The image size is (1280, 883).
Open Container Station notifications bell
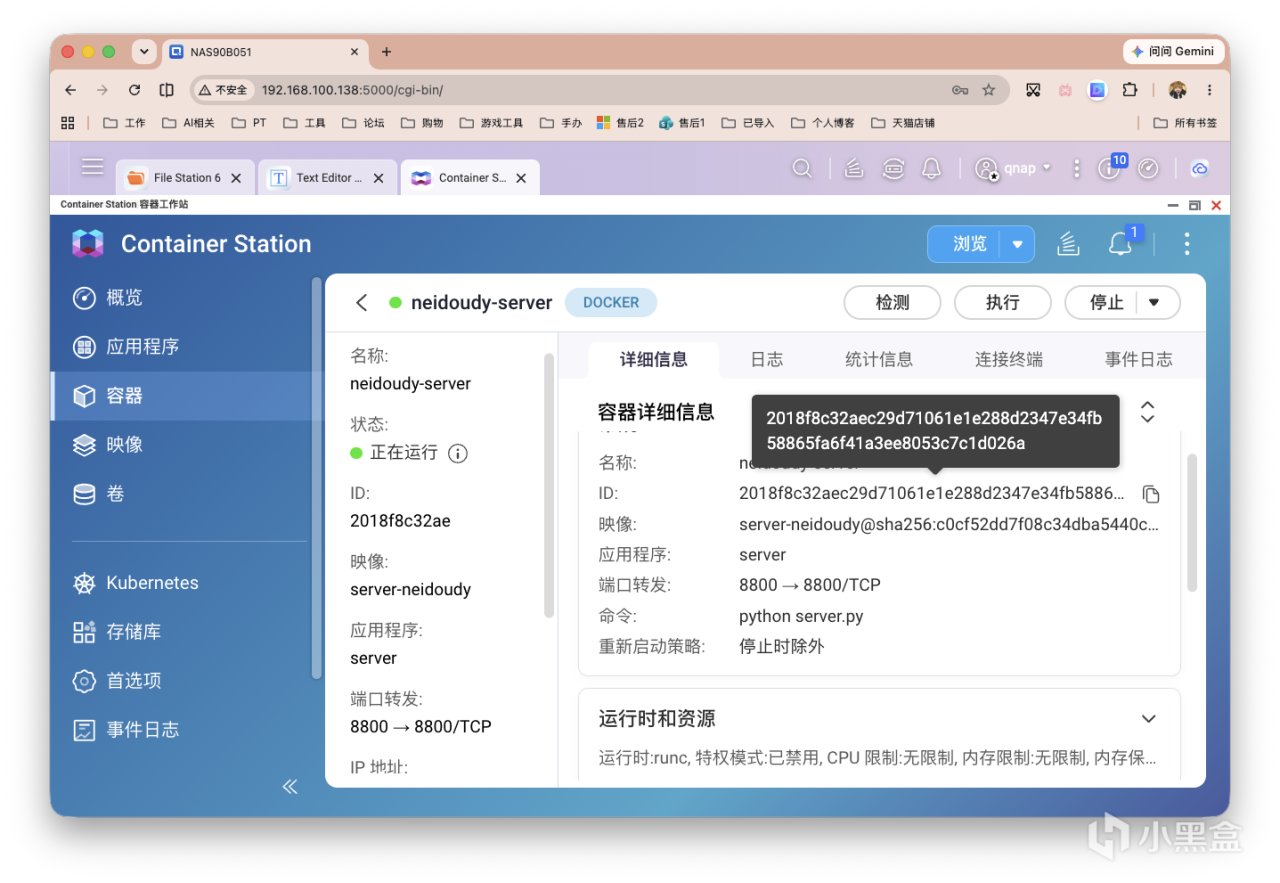pyautogui.click(x=1120, y=244)
